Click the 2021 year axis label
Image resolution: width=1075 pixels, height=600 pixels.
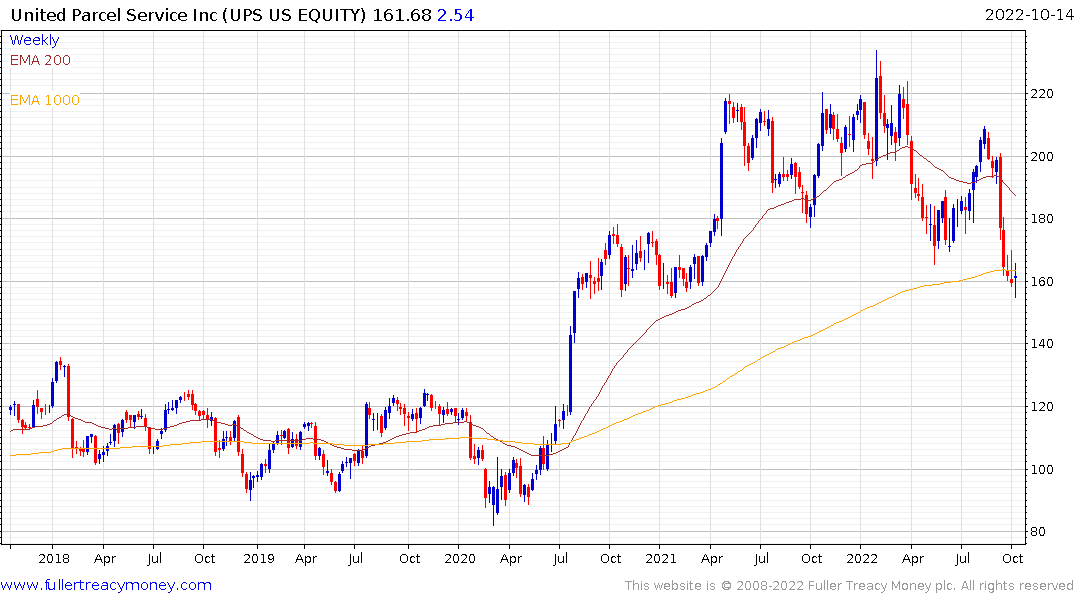(x=661, y=559)
